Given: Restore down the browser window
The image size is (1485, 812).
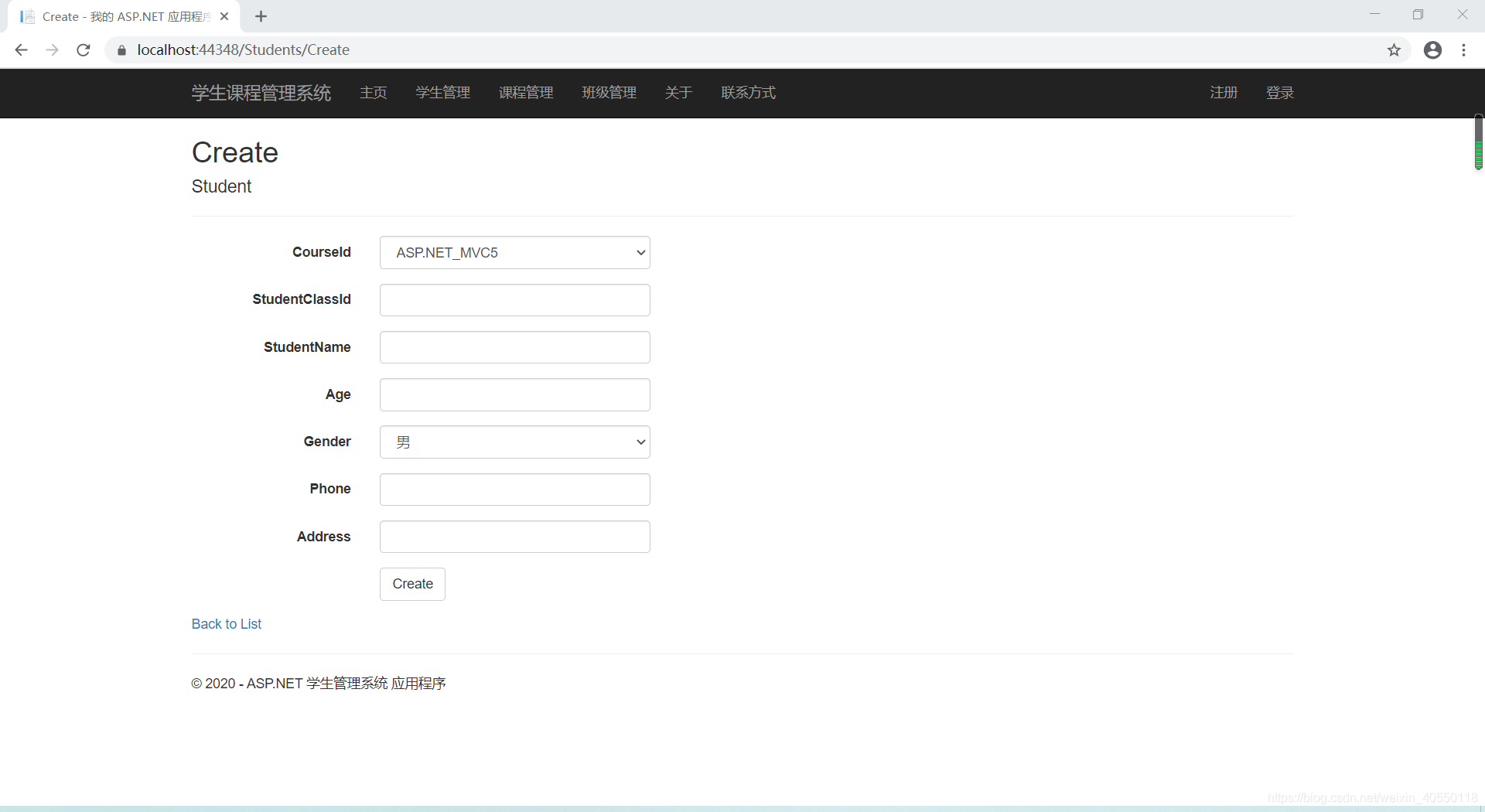Looking at the screenshot, I should coord(1418,15).
